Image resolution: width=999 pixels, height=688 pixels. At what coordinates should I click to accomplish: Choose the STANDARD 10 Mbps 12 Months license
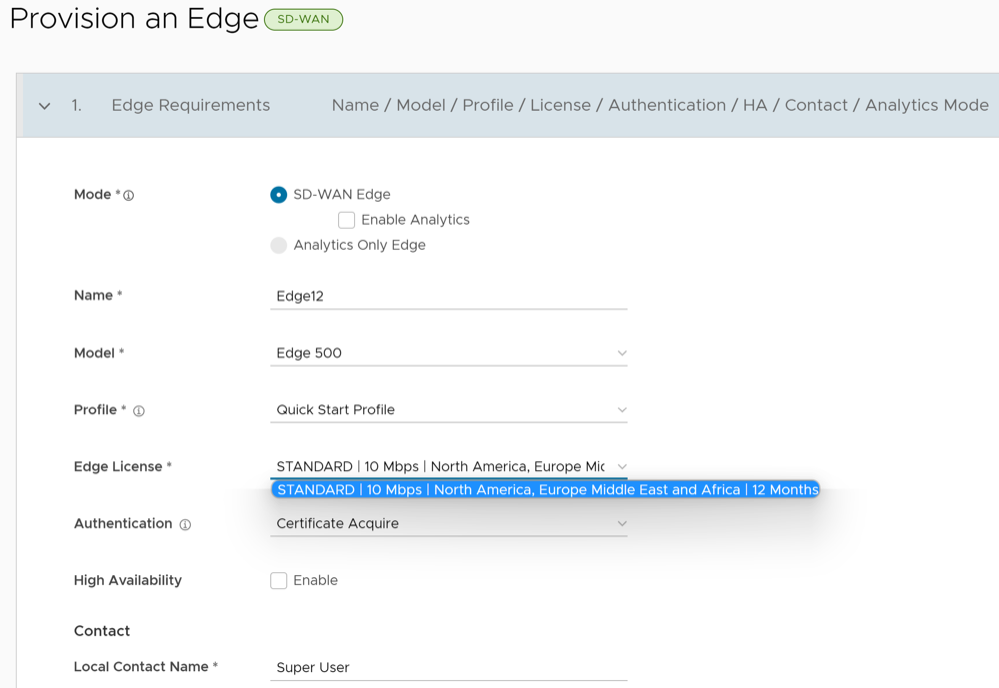tap(546, 490)
